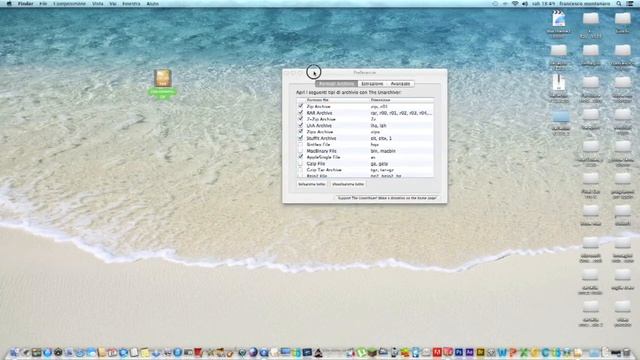Enable the Gzip File checkbox

pyautogui.click(x=301, y=163)
